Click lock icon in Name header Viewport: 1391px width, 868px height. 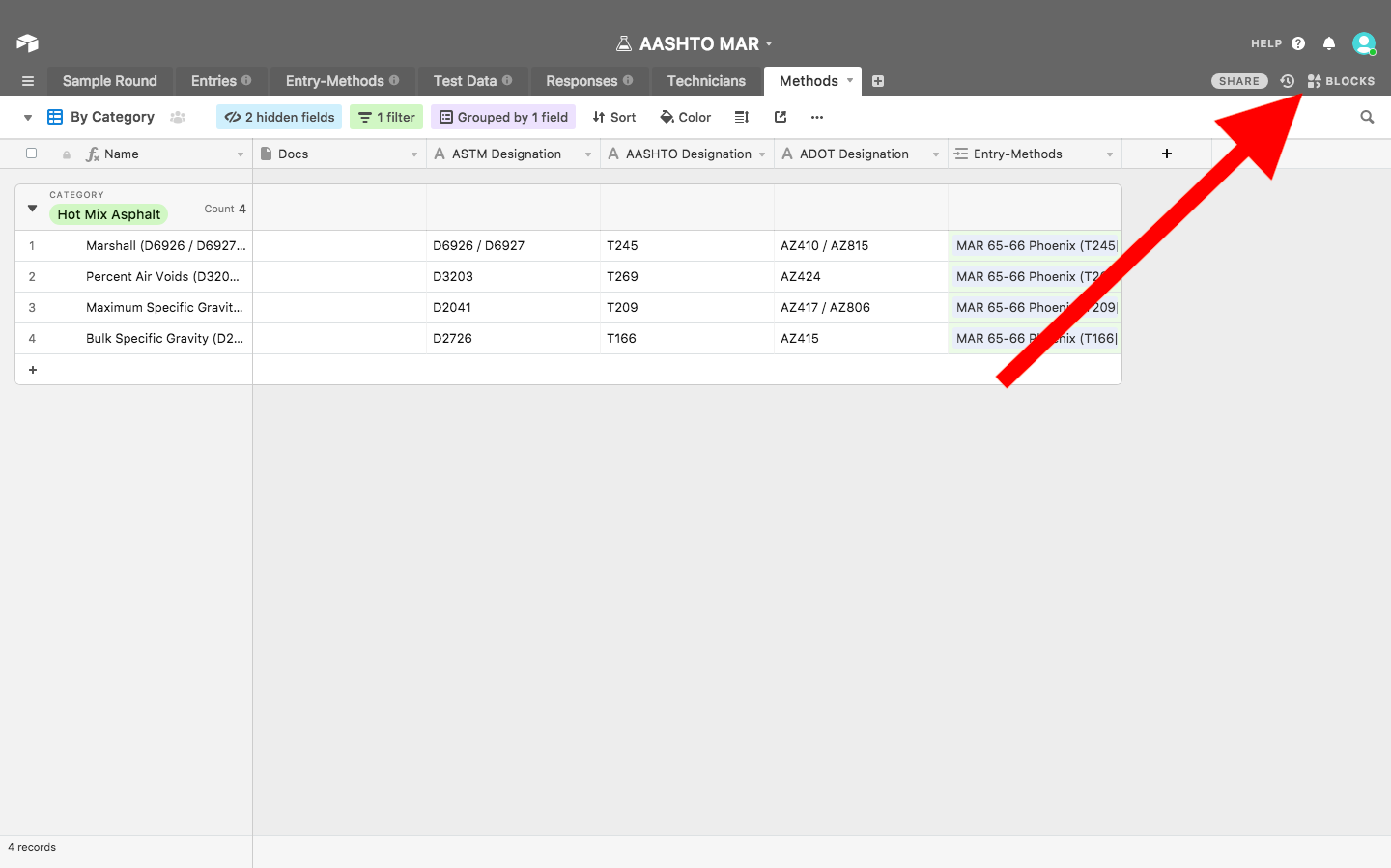[67, 154]
